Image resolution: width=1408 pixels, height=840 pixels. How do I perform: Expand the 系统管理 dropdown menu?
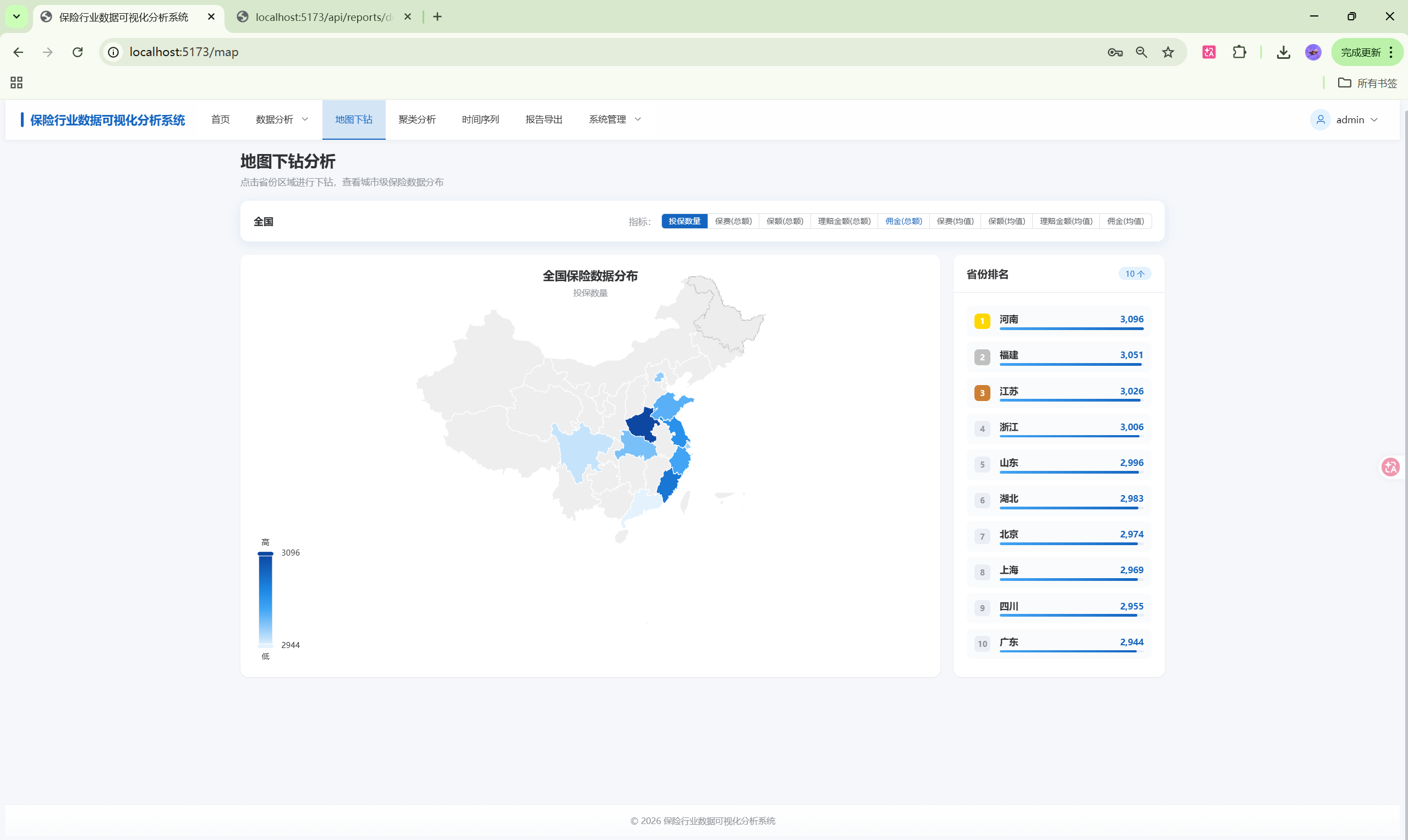[614, 119]
